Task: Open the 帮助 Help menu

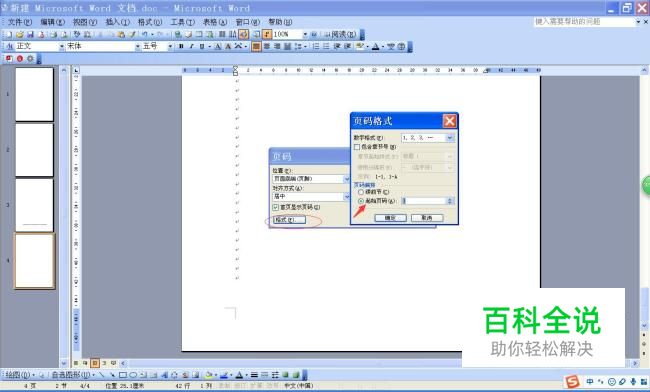Action: click(280, 22)
